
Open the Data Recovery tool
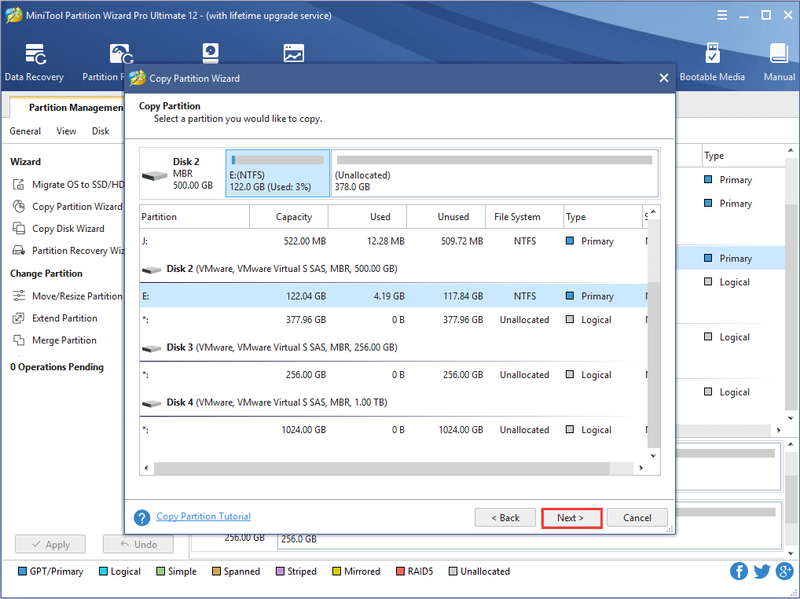point(35,62)
